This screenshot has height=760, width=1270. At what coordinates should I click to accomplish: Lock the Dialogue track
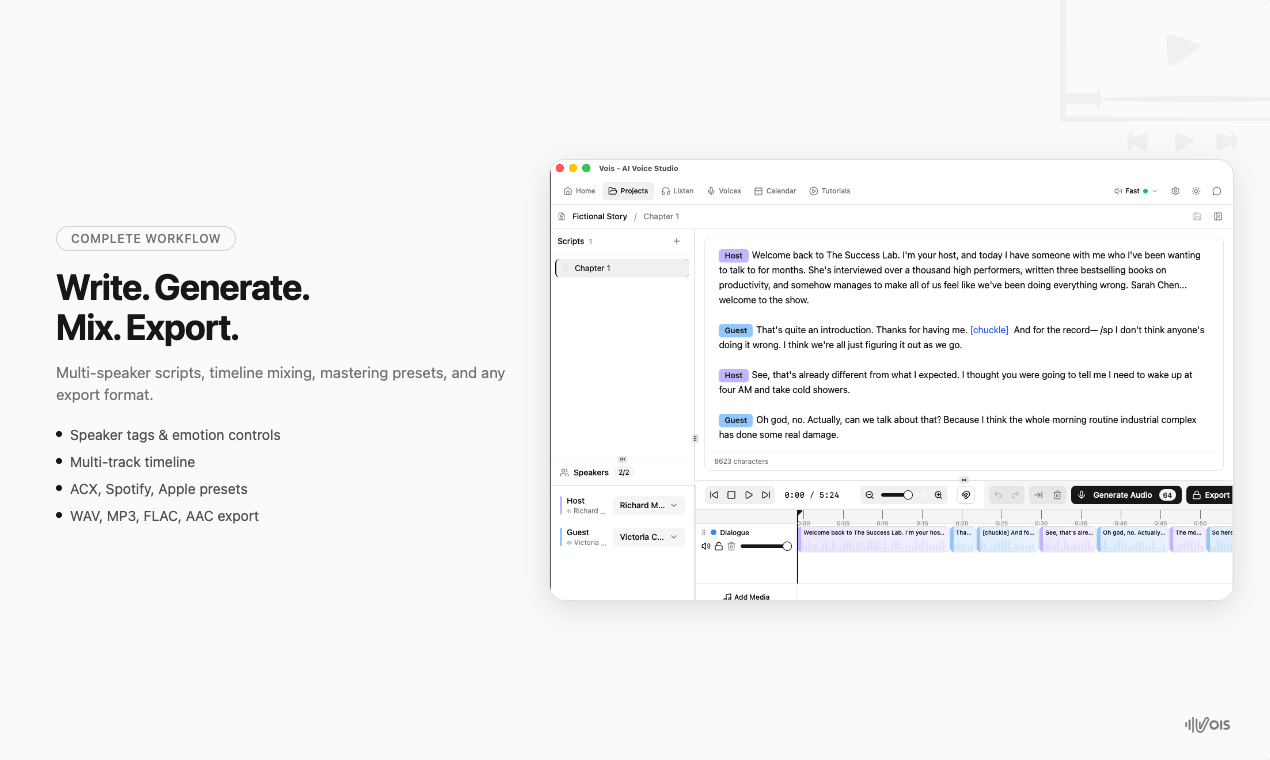pos(719,546)
